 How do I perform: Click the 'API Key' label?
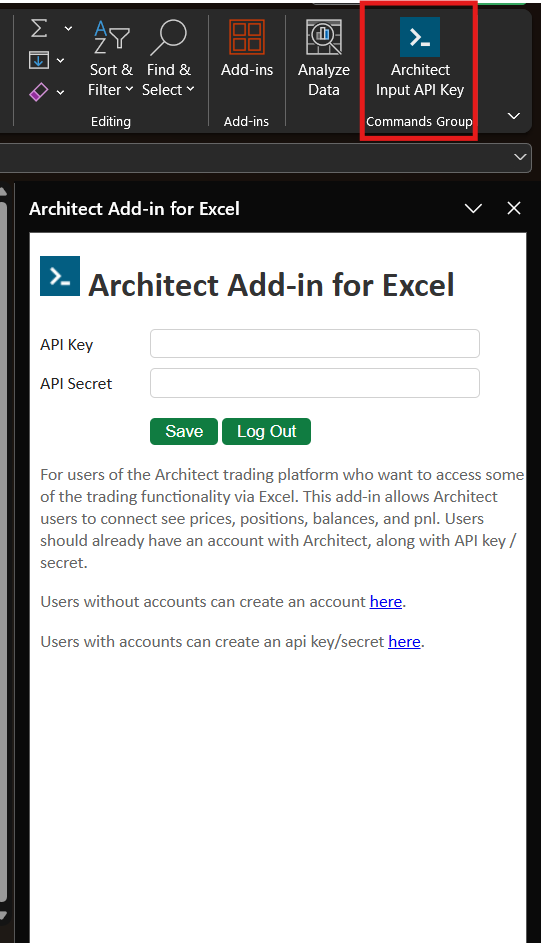(x=67, y=345)
